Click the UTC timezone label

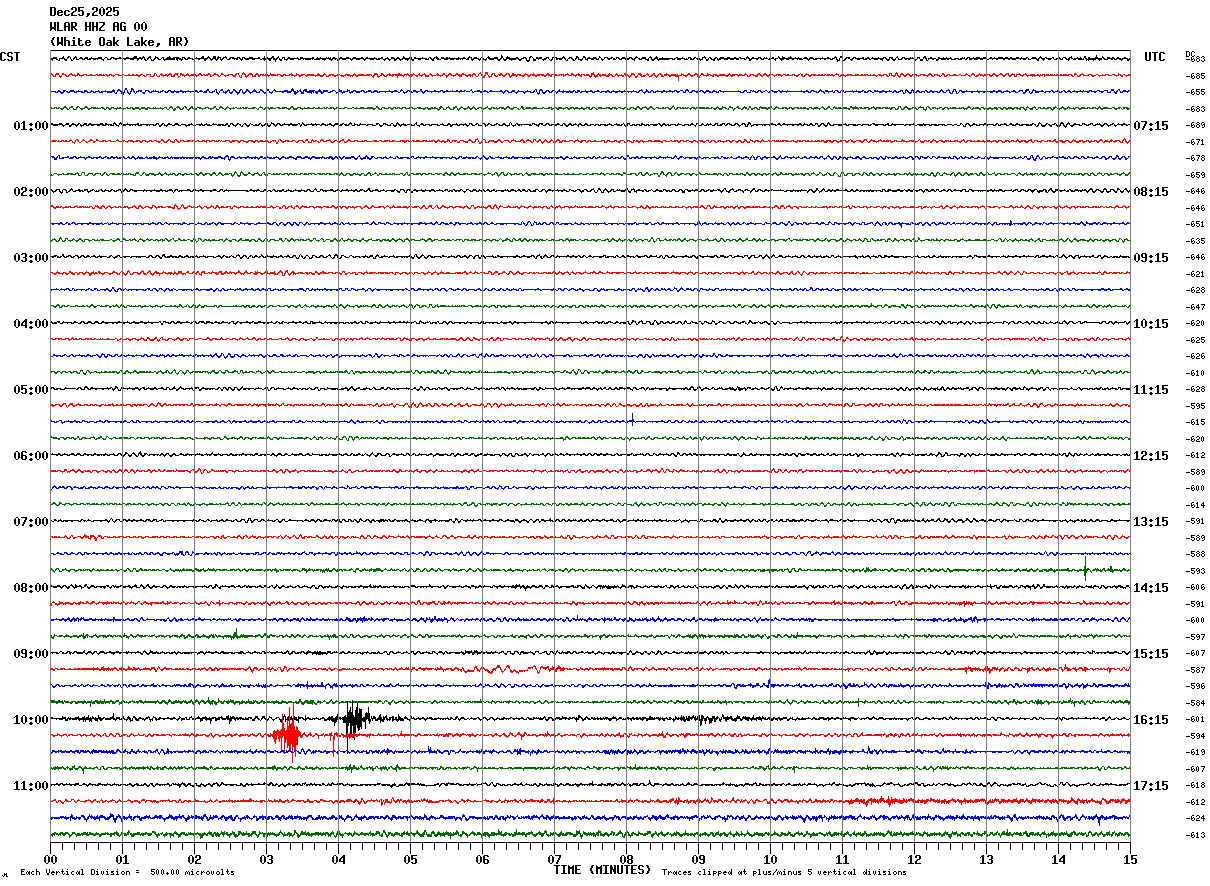[x=1155, y=57]
